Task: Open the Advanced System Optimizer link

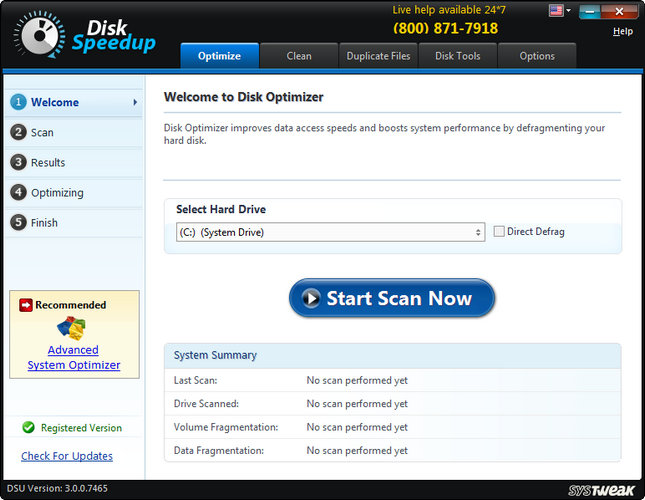Action: (x=74, y=357)
